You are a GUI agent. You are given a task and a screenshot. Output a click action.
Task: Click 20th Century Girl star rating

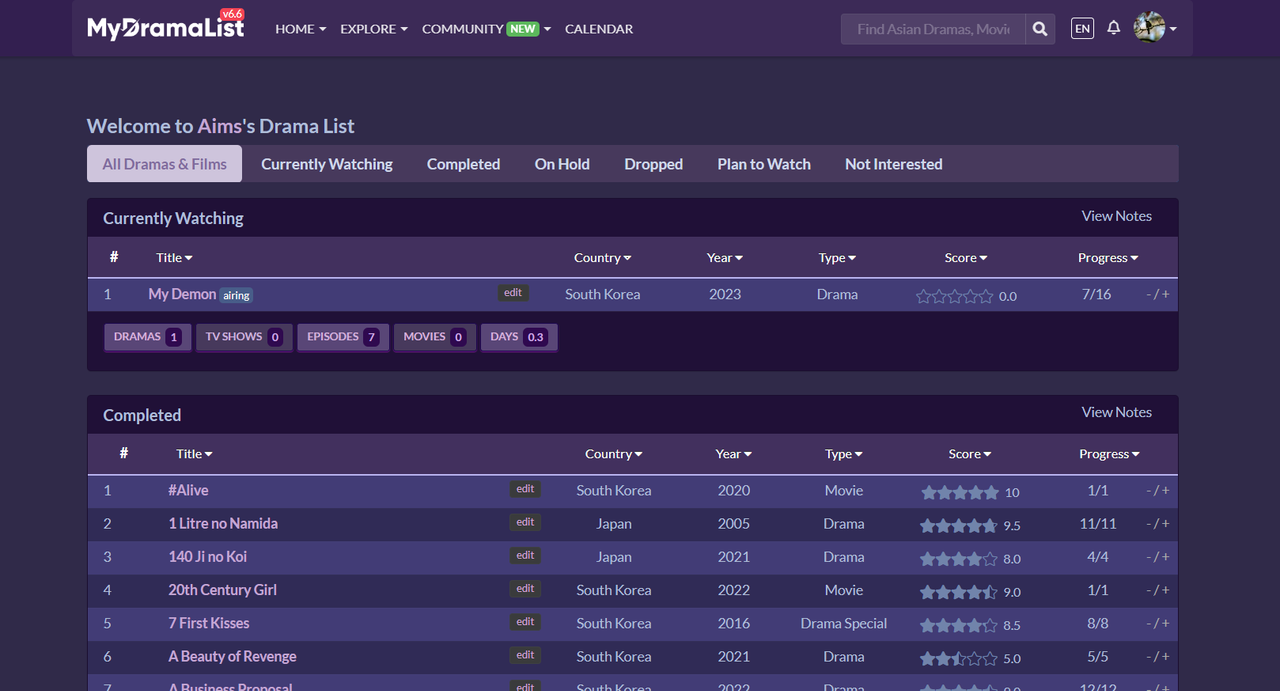959,592
